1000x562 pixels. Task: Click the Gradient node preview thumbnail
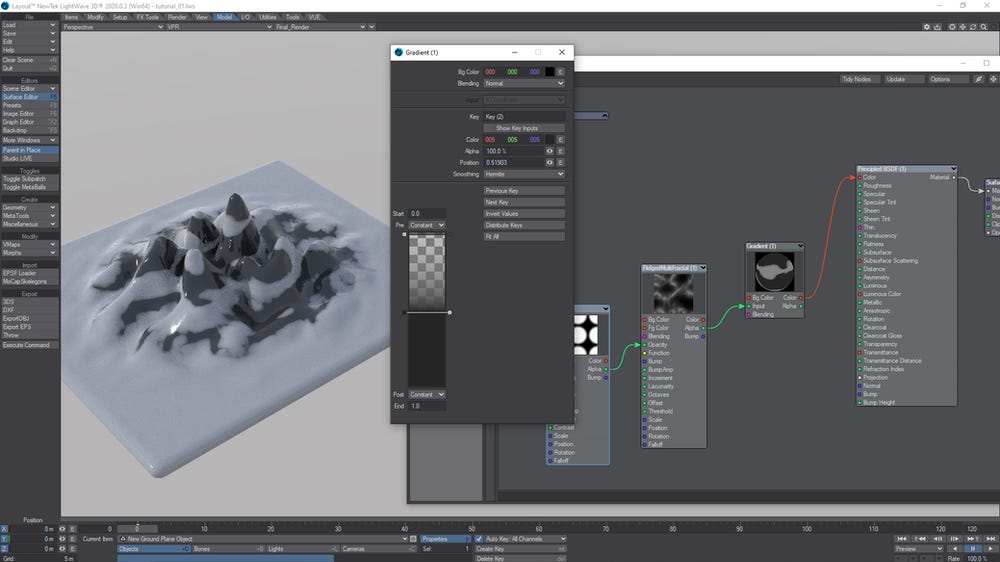[x=774, y=272]
